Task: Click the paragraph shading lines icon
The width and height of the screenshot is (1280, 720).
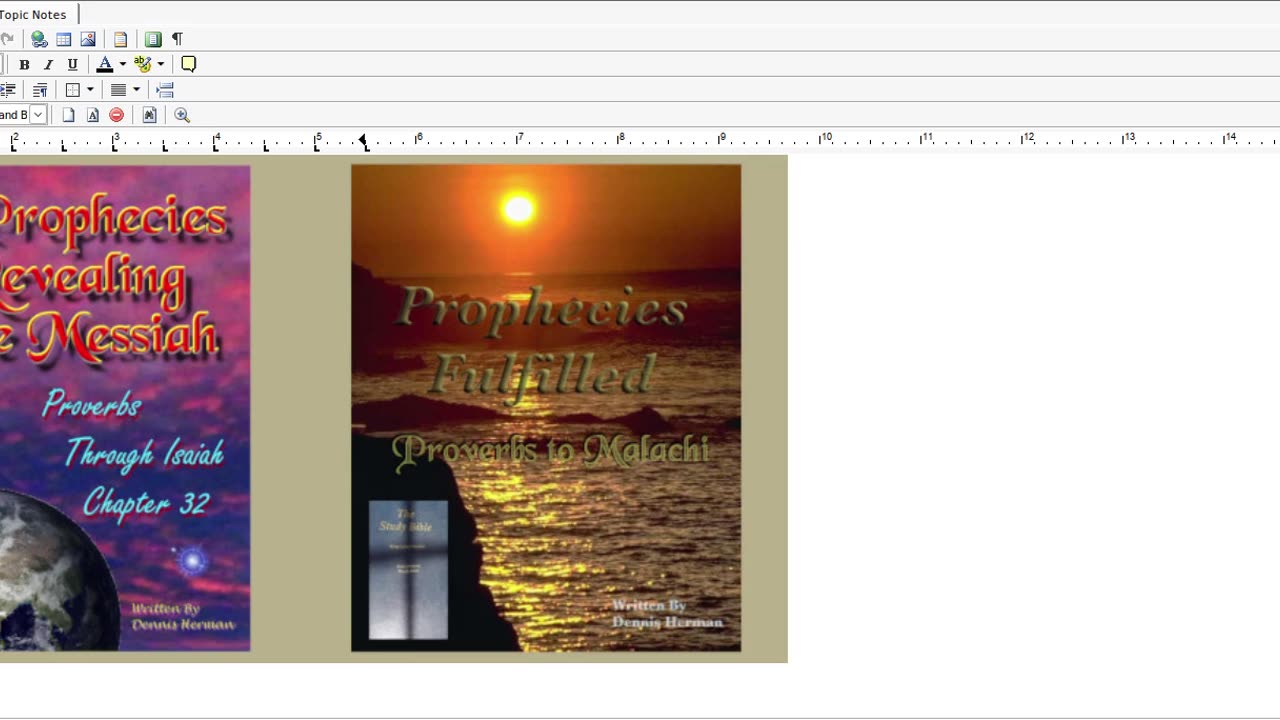Action: pyautogui.click(x=118, y=90)
